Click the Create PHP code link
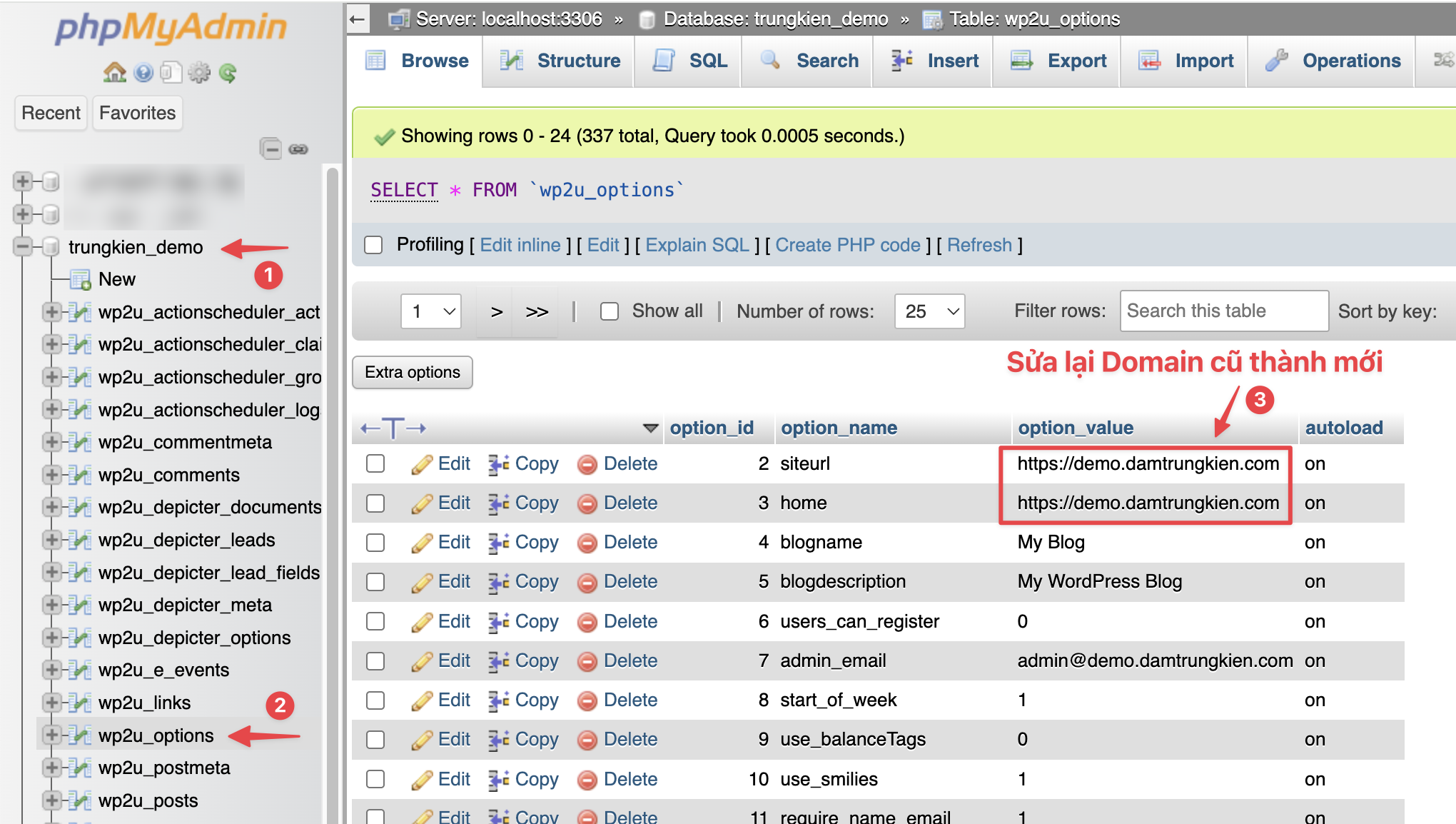Screen dimensions: 1456x824 848,245
